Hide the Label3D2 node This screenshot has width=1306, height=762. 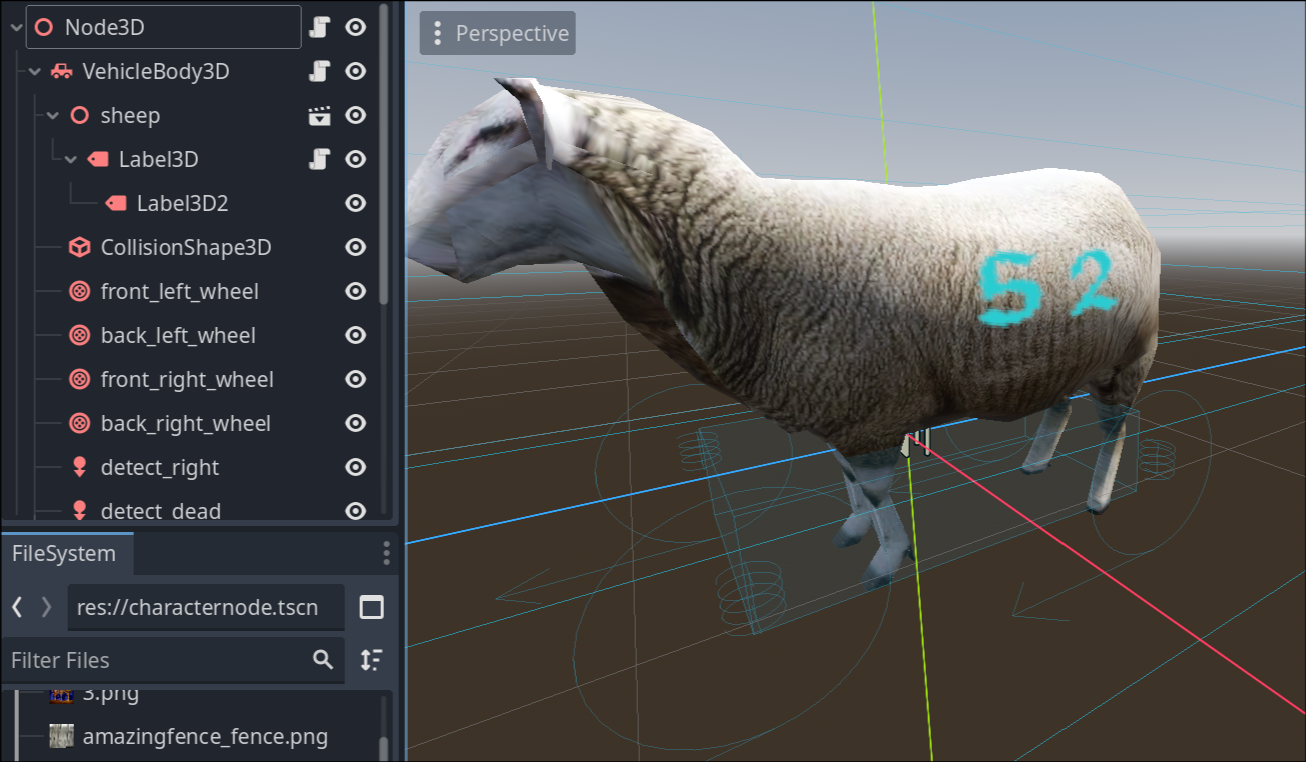[x=355, y=203]
